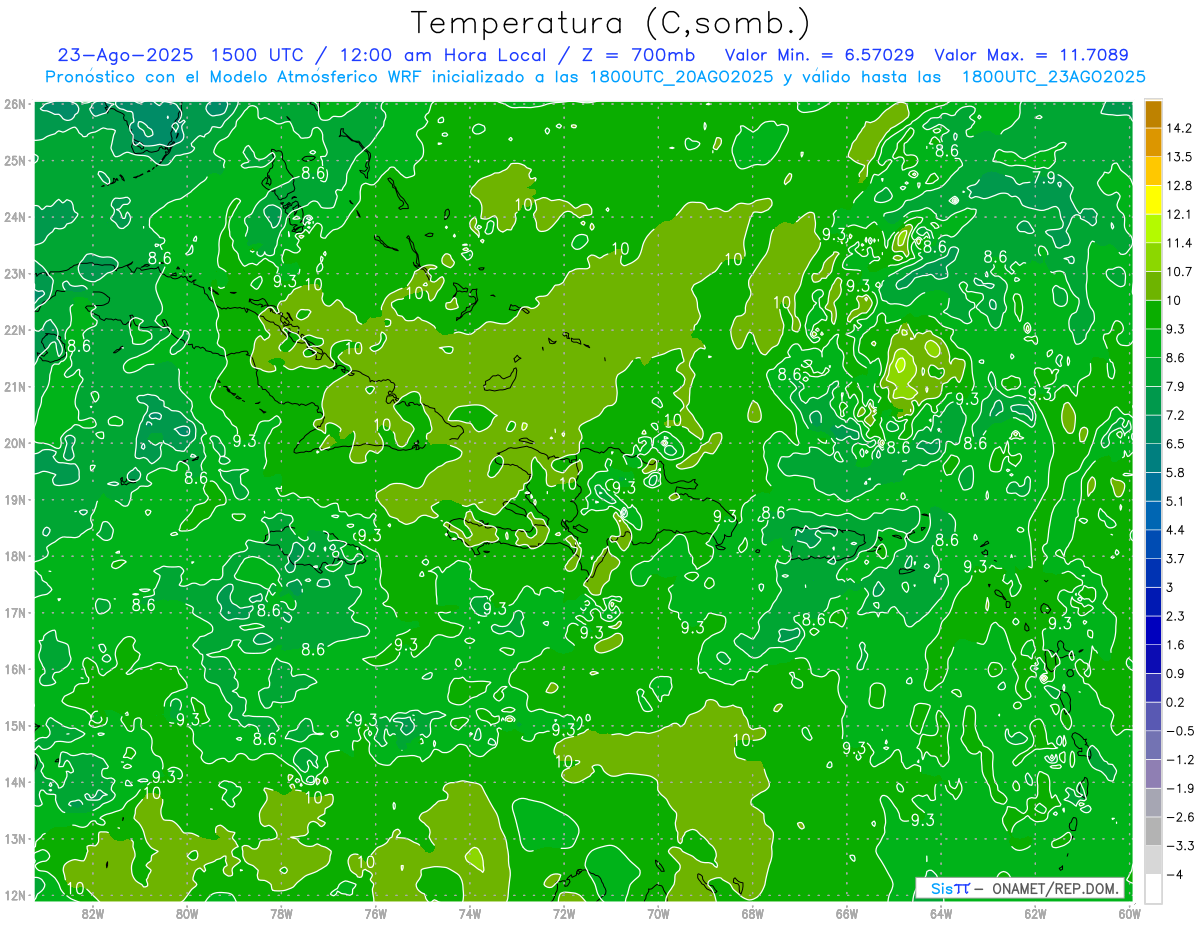Click the 76W longitude axis label
The width and height of the screenshot is (1200, 927).
(375, 913)
